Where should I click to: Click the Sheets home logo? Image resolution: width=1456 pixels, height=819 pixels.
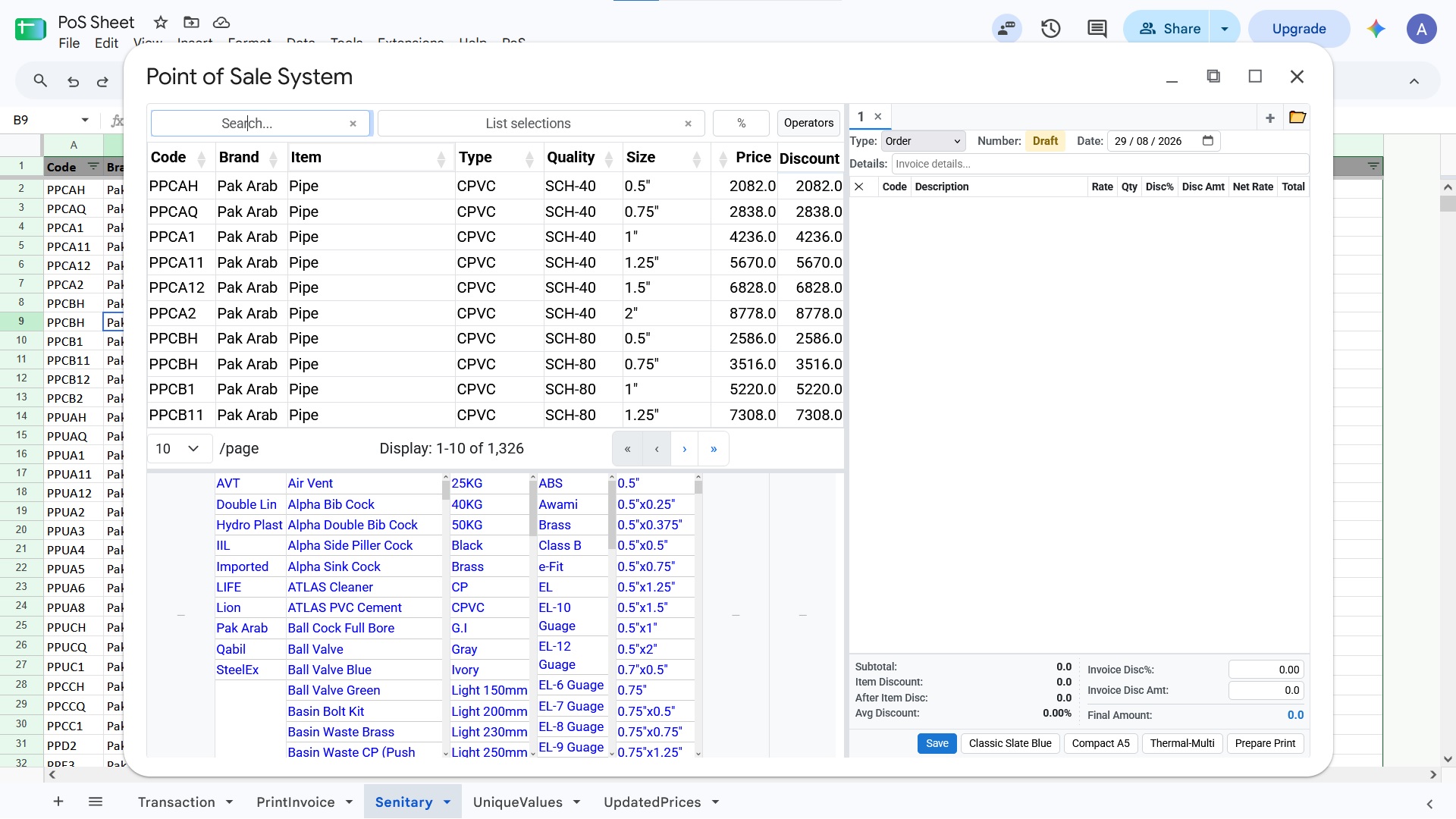click(30, 29)
